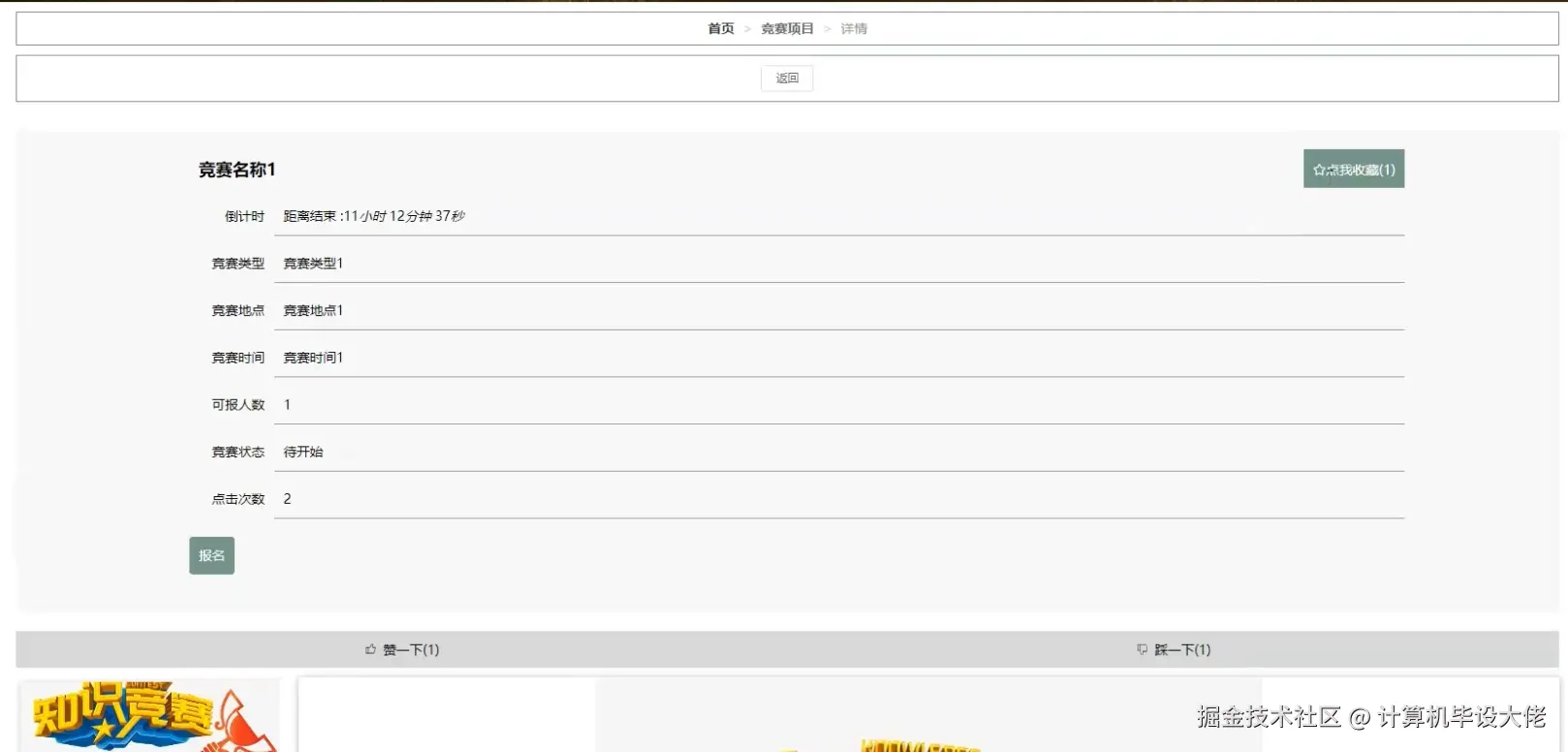Click the thumbs-down icon beside 踩一下
This screenshot has width=1568, height=752.
point(1142,649)
